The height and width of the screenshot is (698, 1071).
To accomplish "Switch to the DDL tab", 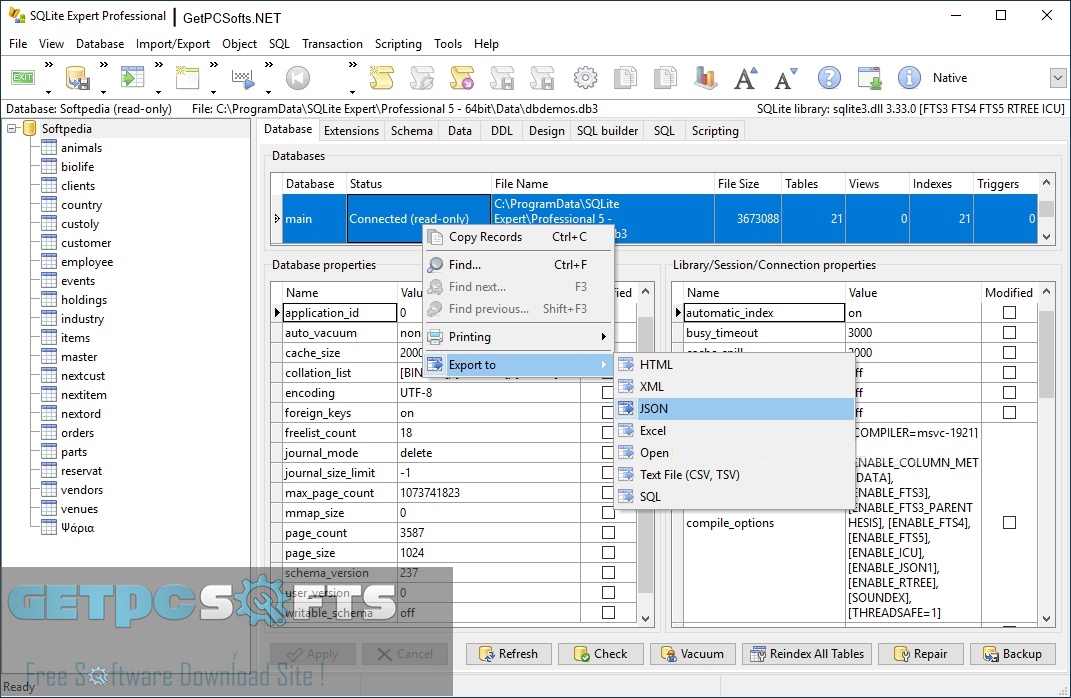I will point(501,130).
